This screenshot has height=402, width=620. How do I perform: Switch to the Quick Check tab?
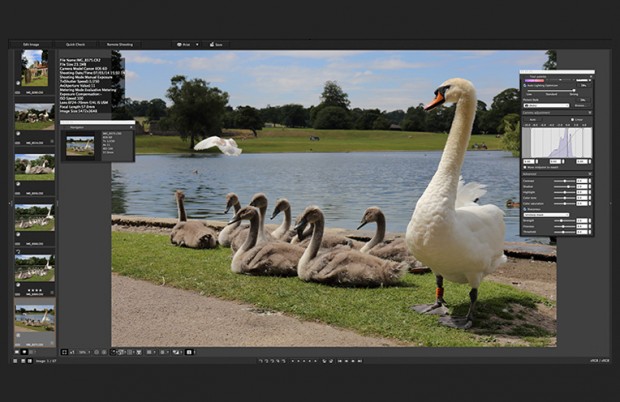click(x=75, y=45)
